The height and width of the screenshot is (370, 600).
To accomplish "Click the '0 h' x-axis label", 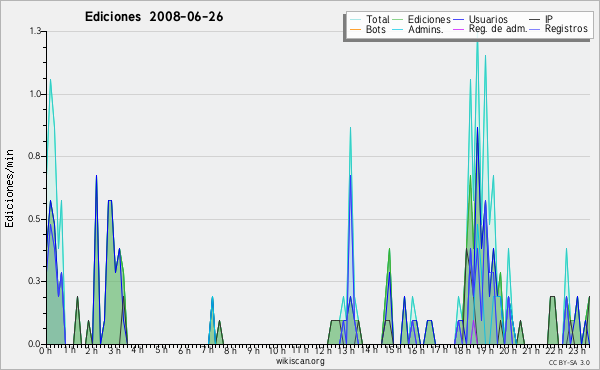I will pos(45,350).
